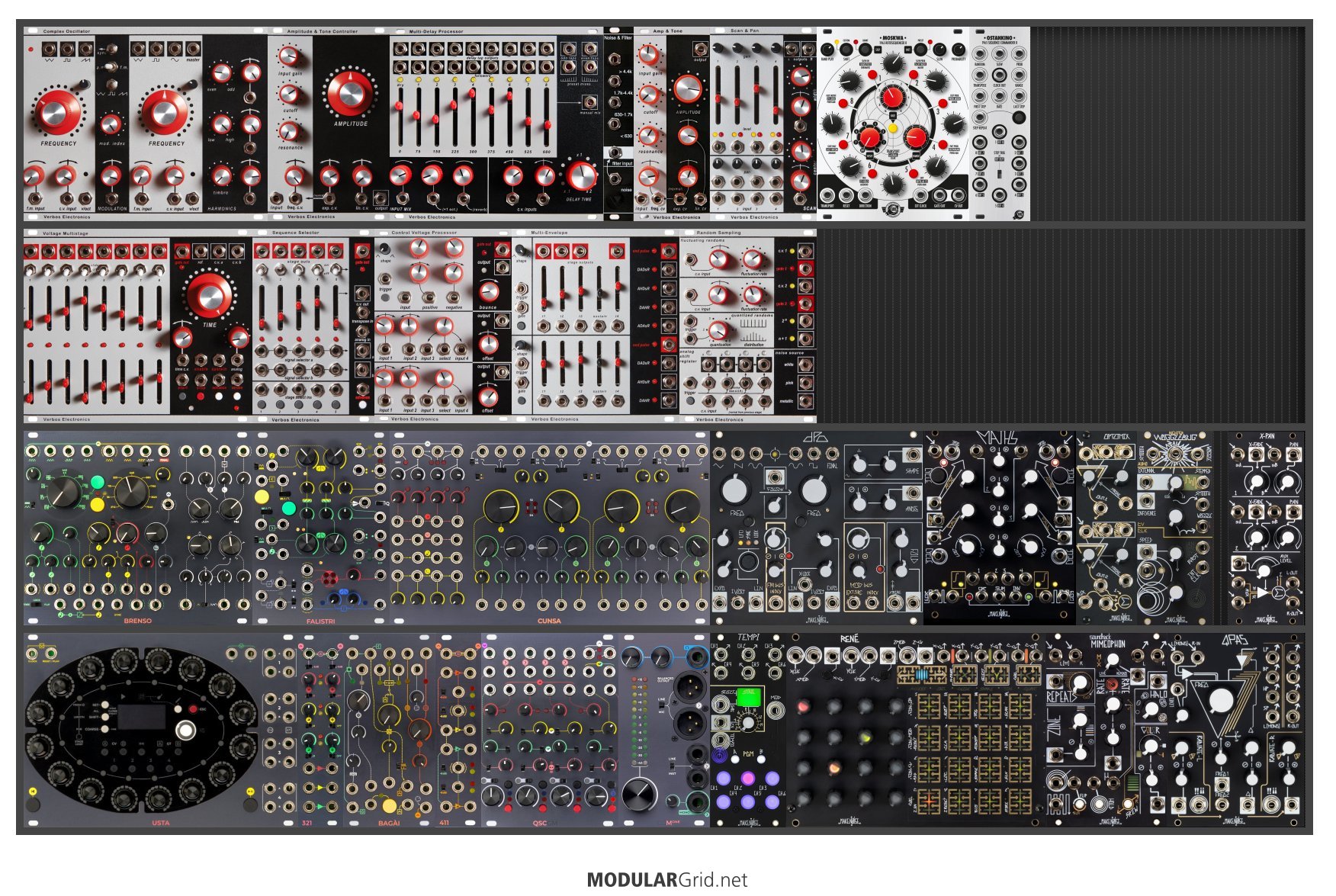Click the BAGÀI module name label
1336x896 pixels.
click(x=389, y=823)
